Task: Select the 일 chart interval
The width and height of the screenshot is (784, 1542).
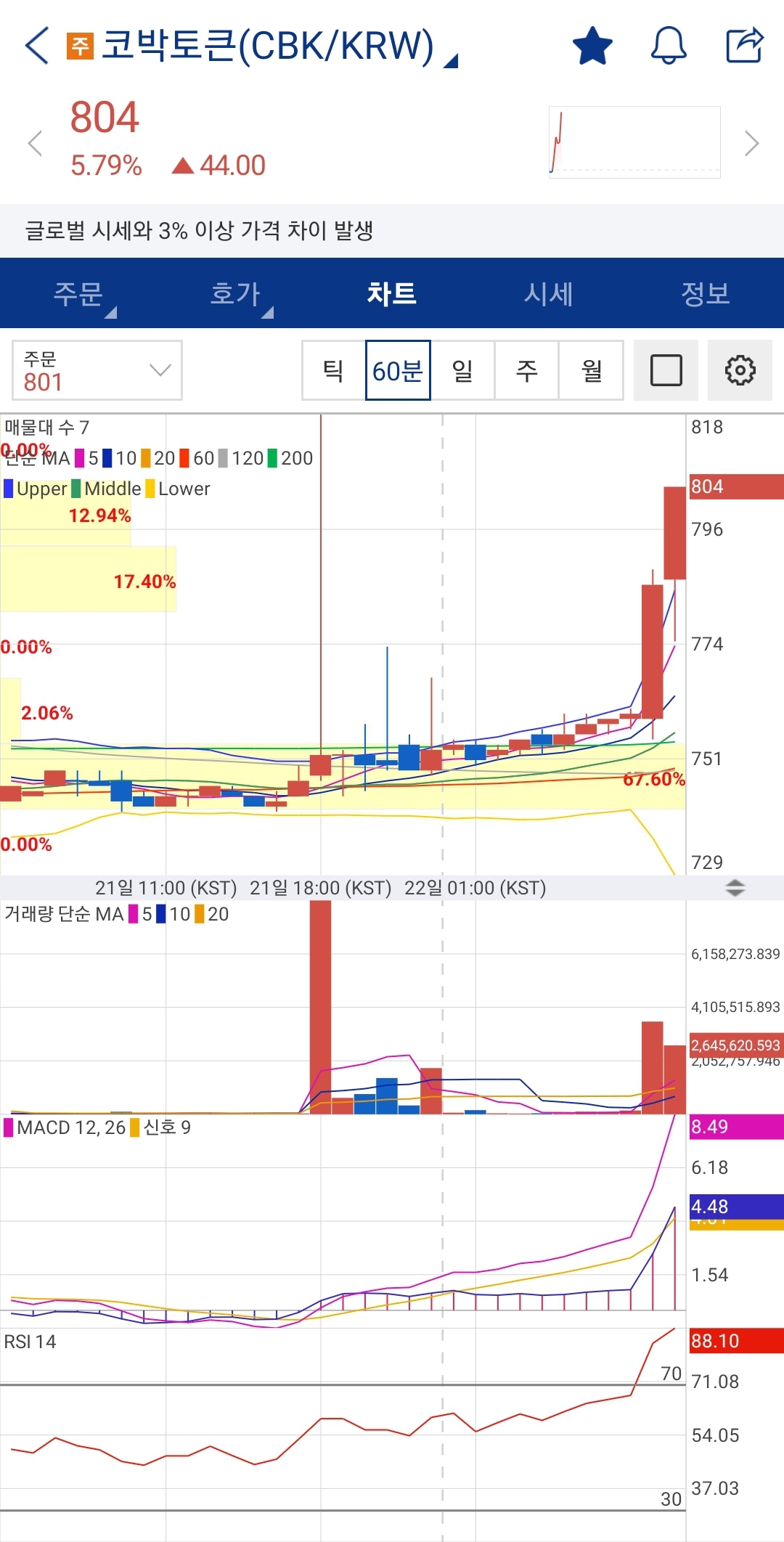Action: (462, 370)
